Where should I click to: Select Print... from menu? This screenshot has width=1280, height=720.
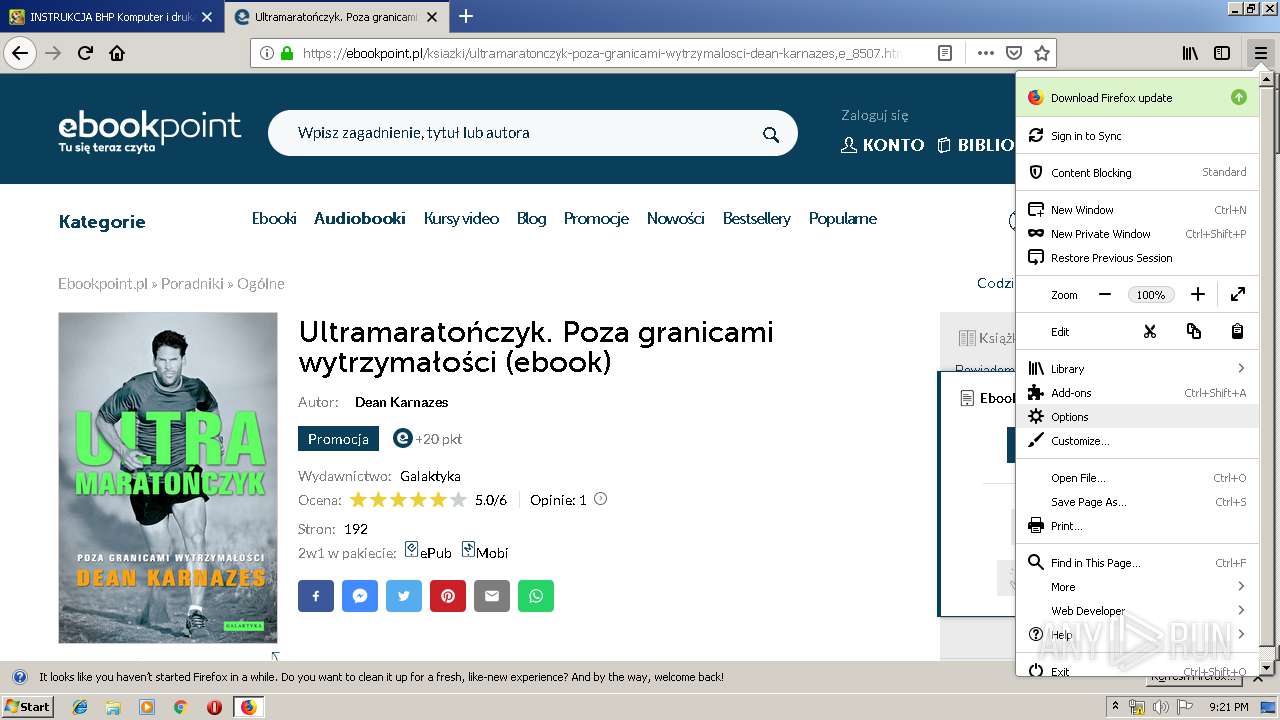(1137, 525)
